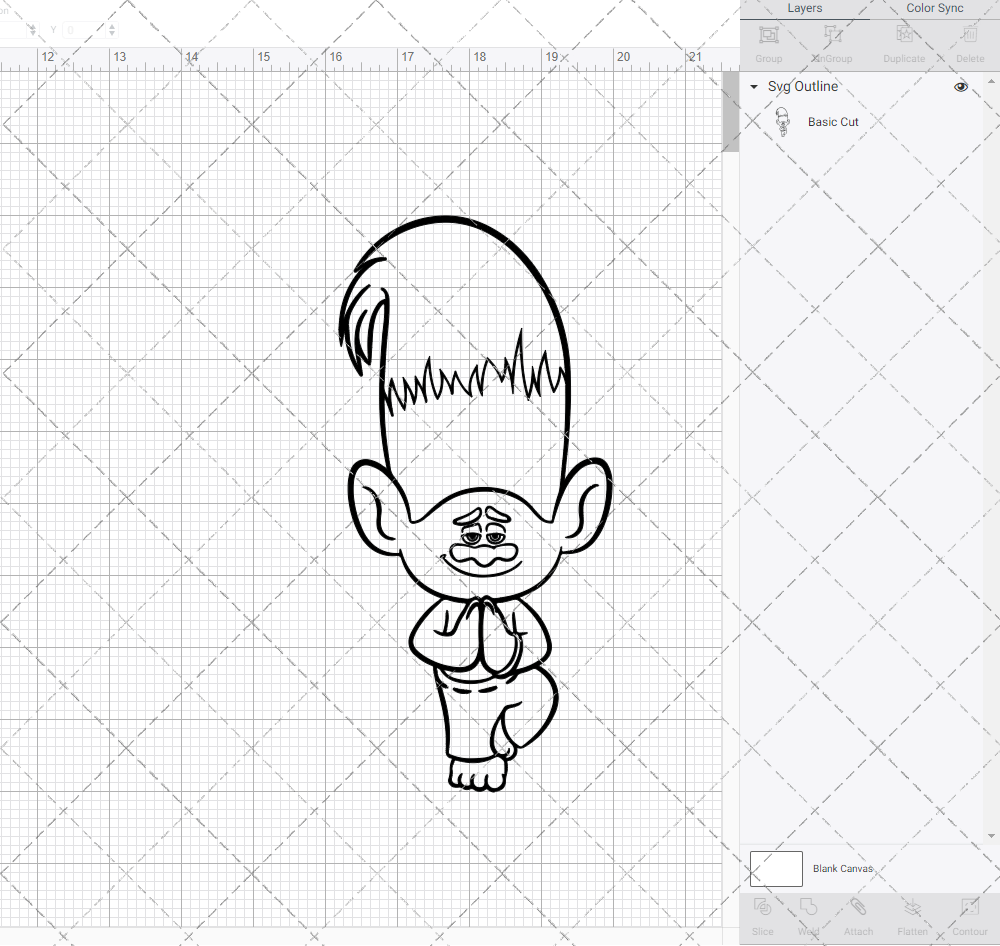Click the Delete icon

click(x=969, y=42)
